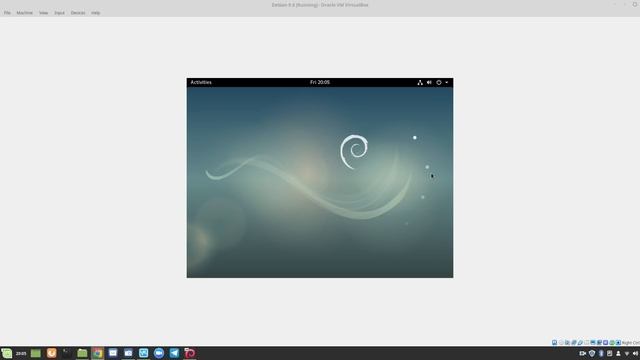Open Telegram from the taskbar

pos(174,353)
